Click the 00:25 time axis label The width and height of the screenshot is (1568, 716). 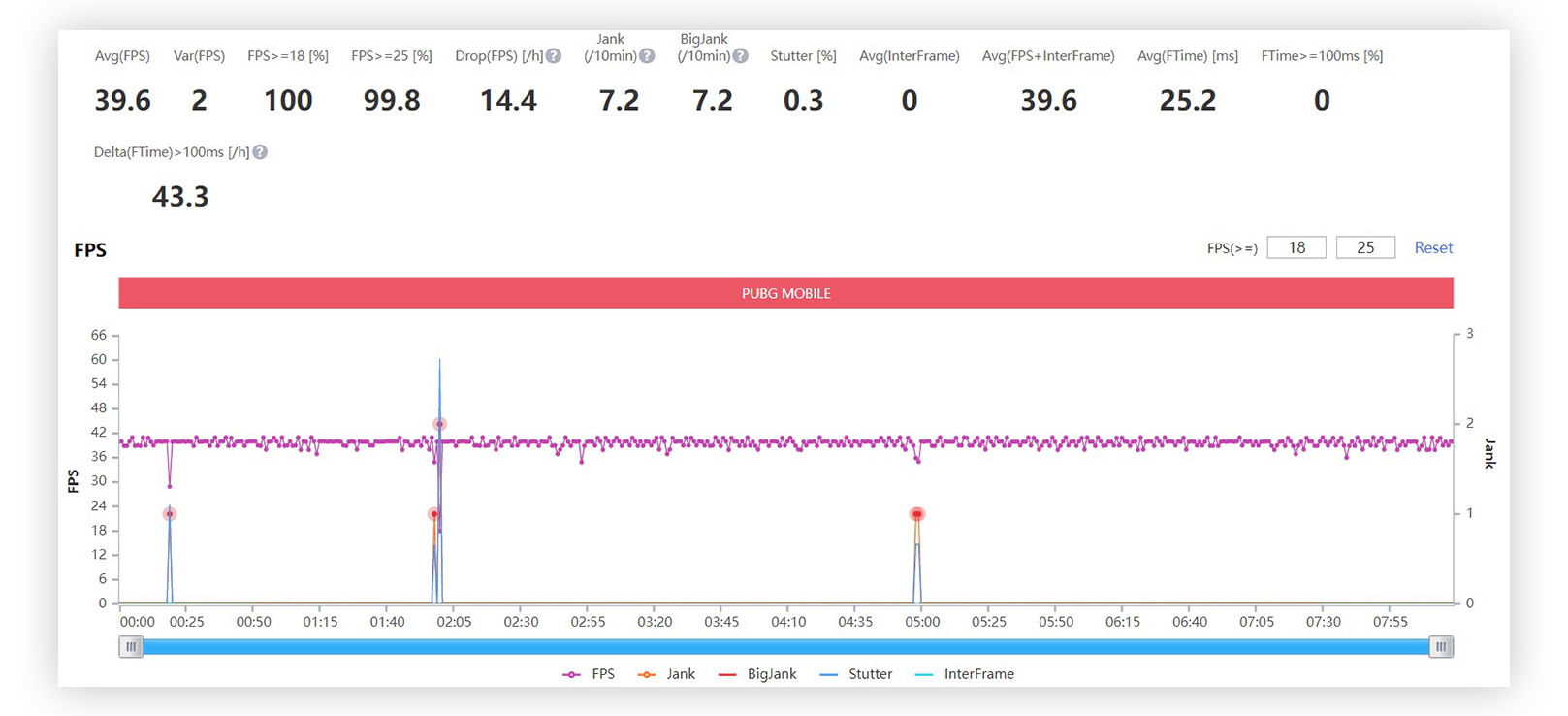click(x=186, y=622)
